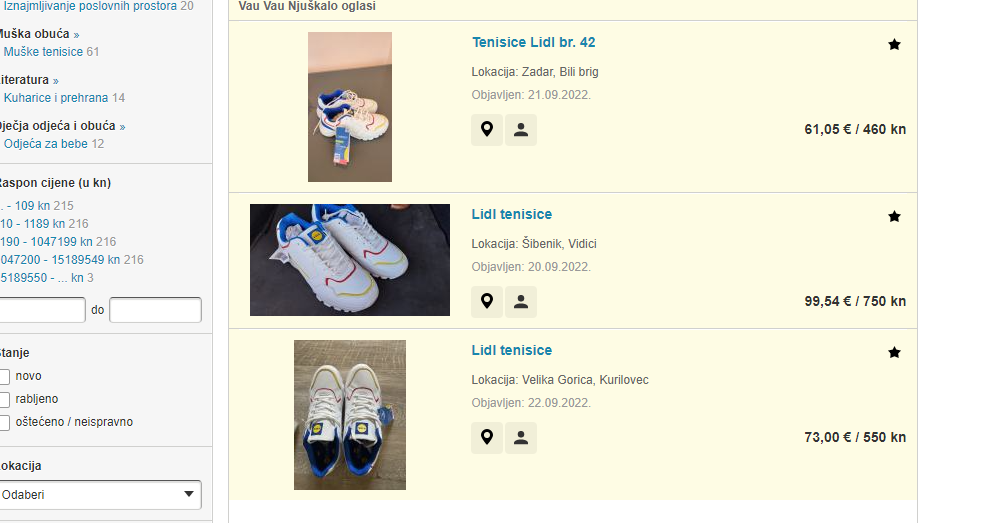
Task: Open the Odaberi location dropdown
Action: pyautogui.click(x=100, y=495)
